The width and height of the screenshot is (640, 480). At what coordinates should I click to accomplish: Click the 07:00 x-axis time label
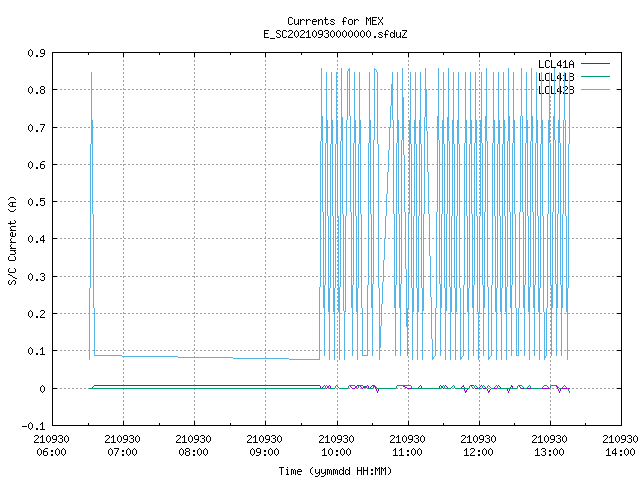122,452
